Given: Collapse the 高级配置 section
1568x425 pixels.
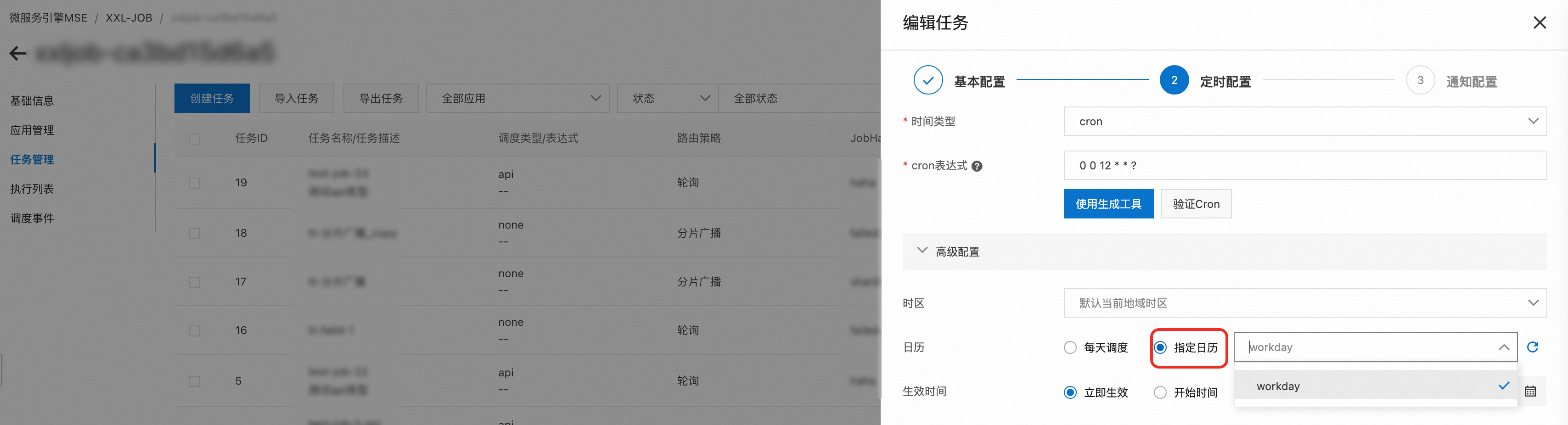Looking at the screenshot, I should tap(922, 251).
